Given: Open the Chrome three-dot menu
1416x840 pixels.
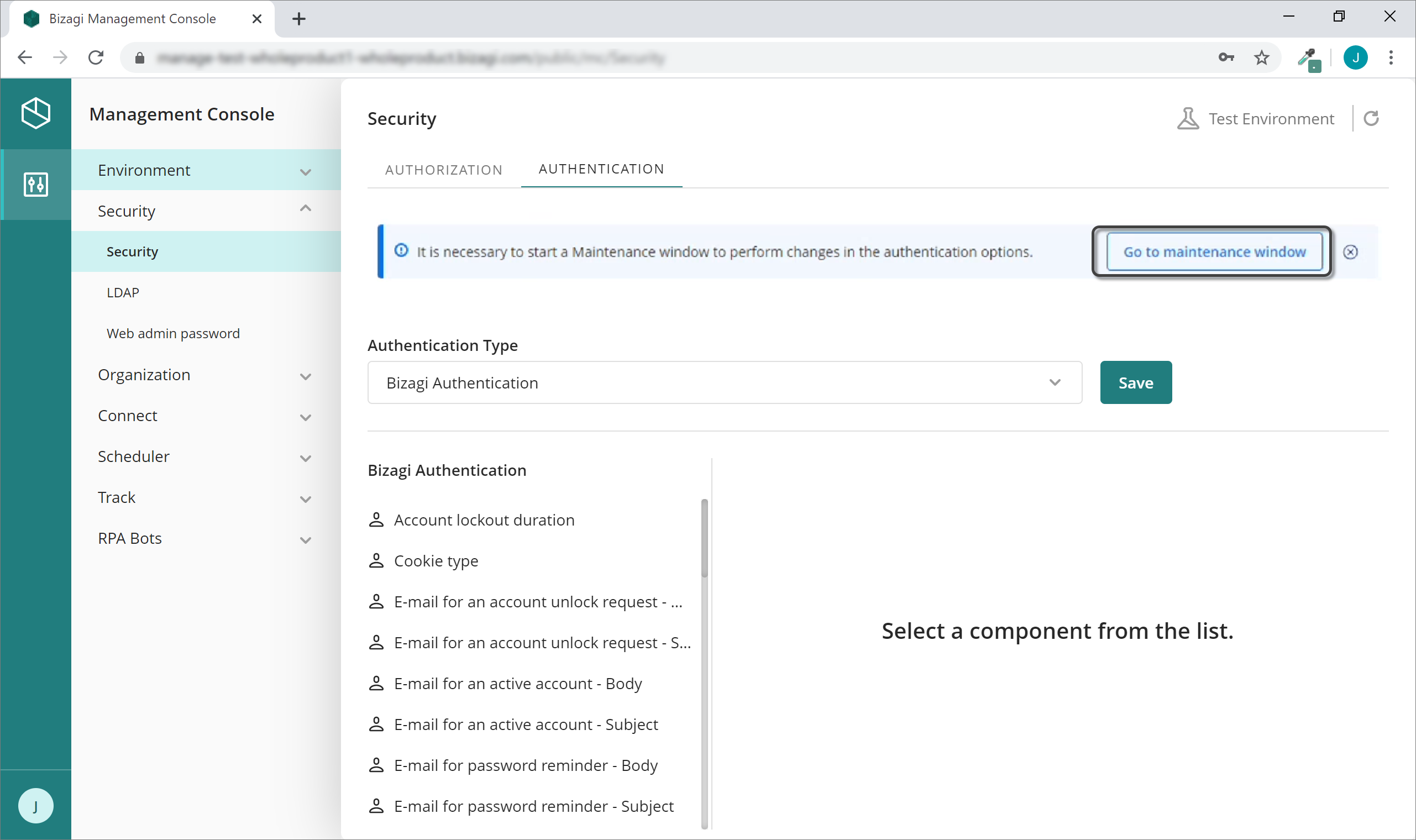Looking at the screenshot, I should click(x=1391, y=57).
